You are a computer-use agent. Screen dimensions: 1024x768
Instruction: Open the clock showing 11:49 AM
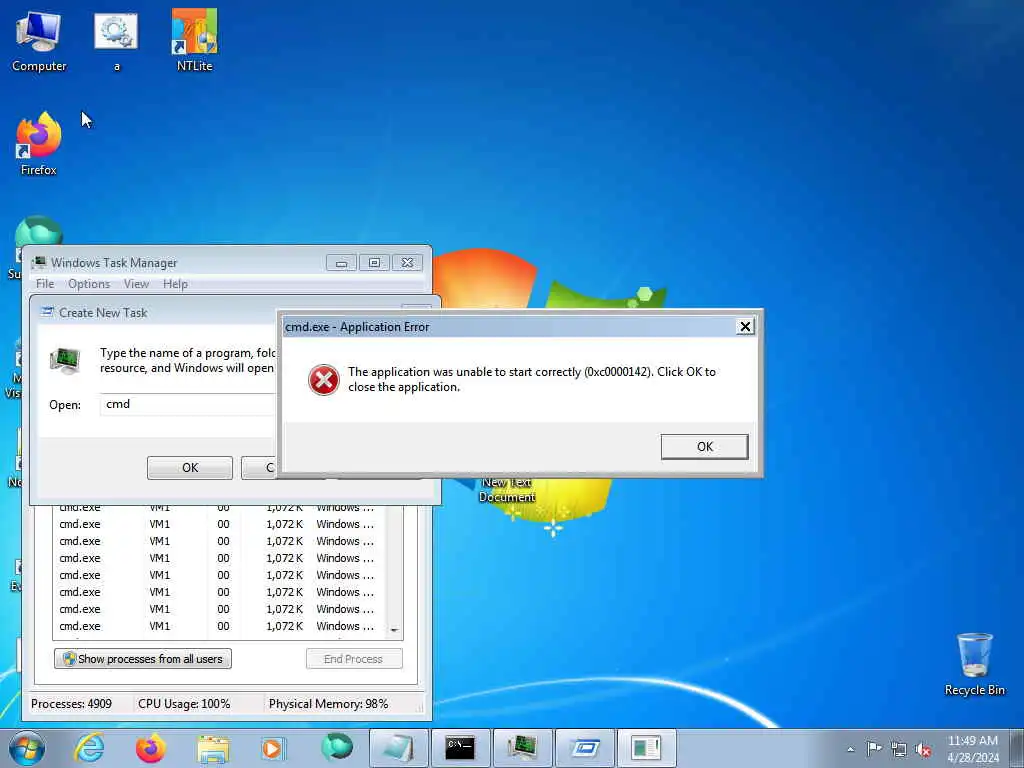(972, 748)
